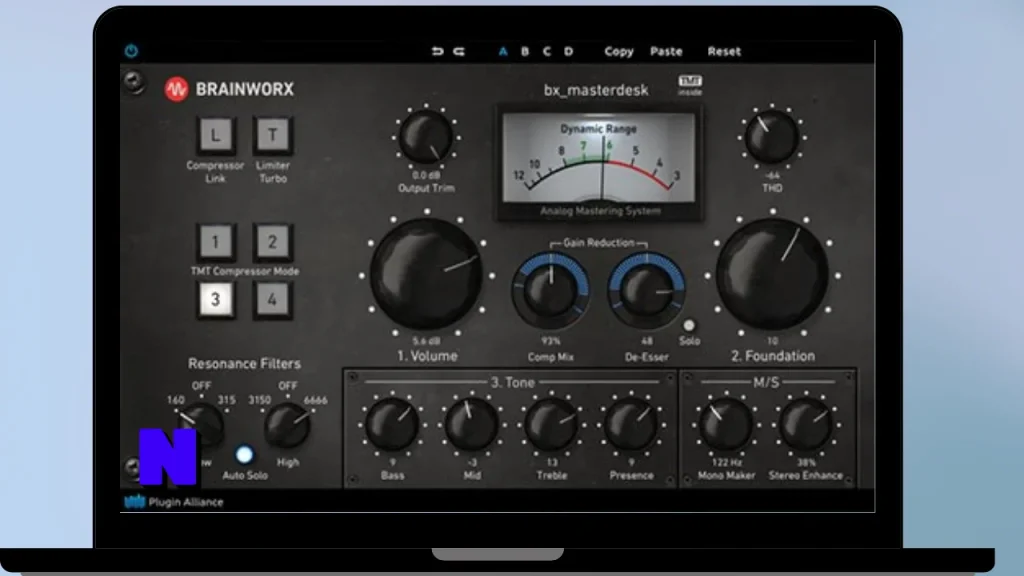Screen dimensions: 1024x576
Task: Click the Stereo Enhance knob
Action: pos(806,424)
